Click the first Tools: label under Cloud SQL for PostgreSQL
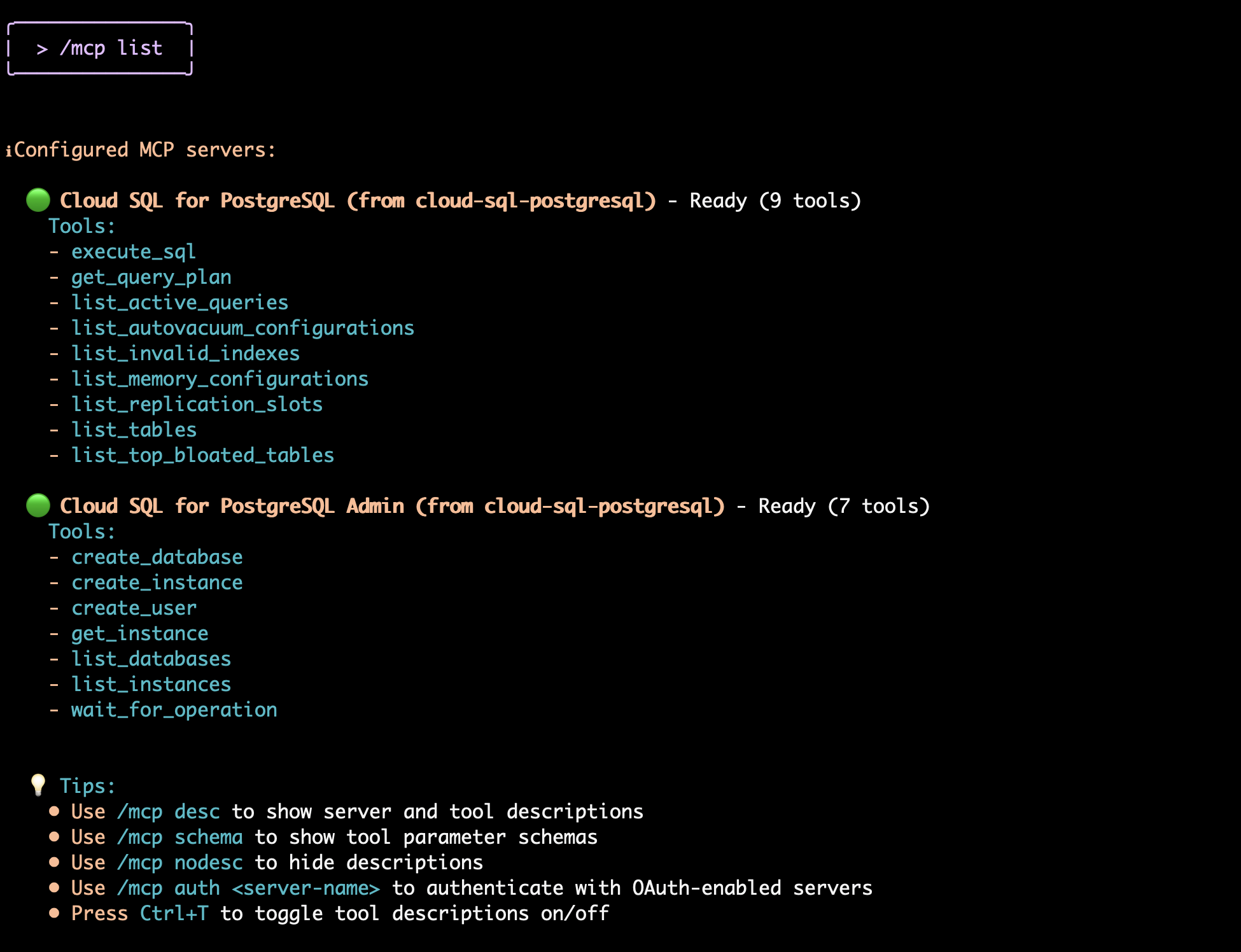This screenshot has height=952, width=1241. pos(82,227)
